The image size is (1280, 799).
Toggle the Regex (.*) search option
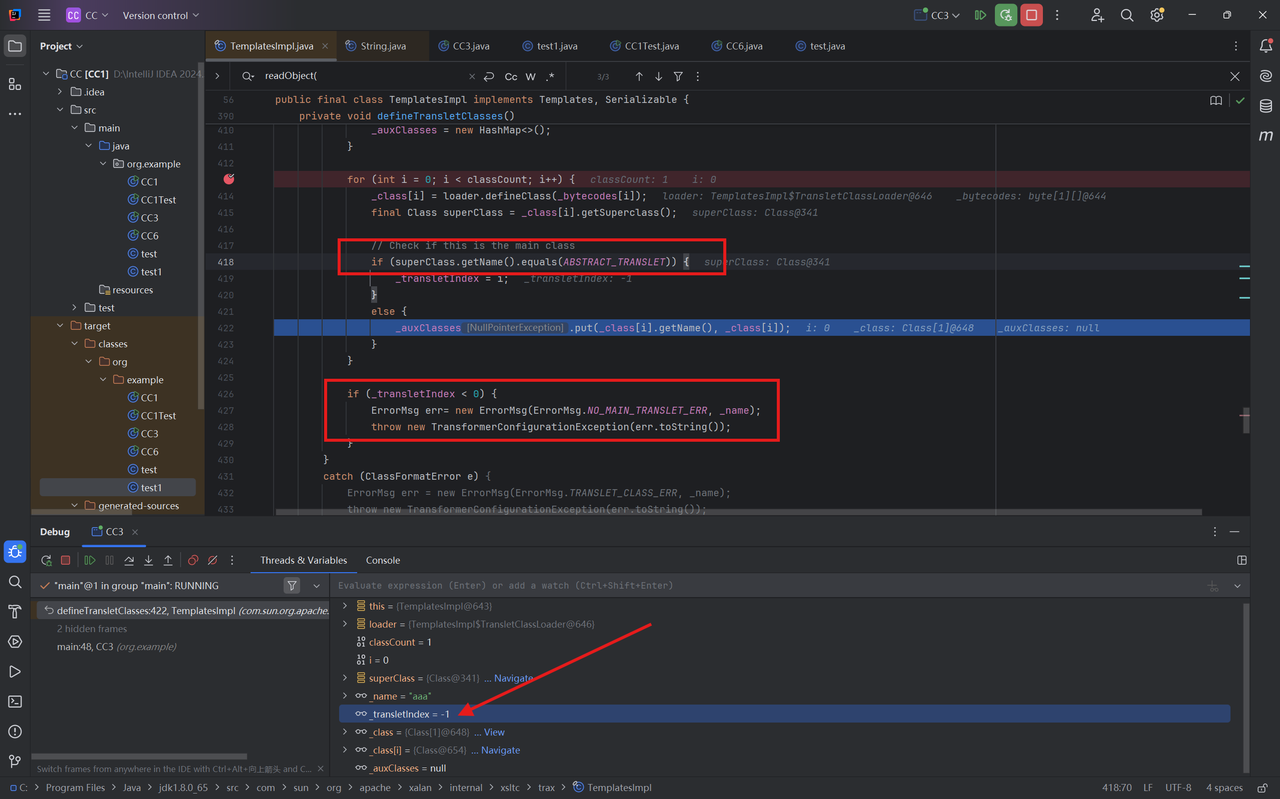(550, 77)
